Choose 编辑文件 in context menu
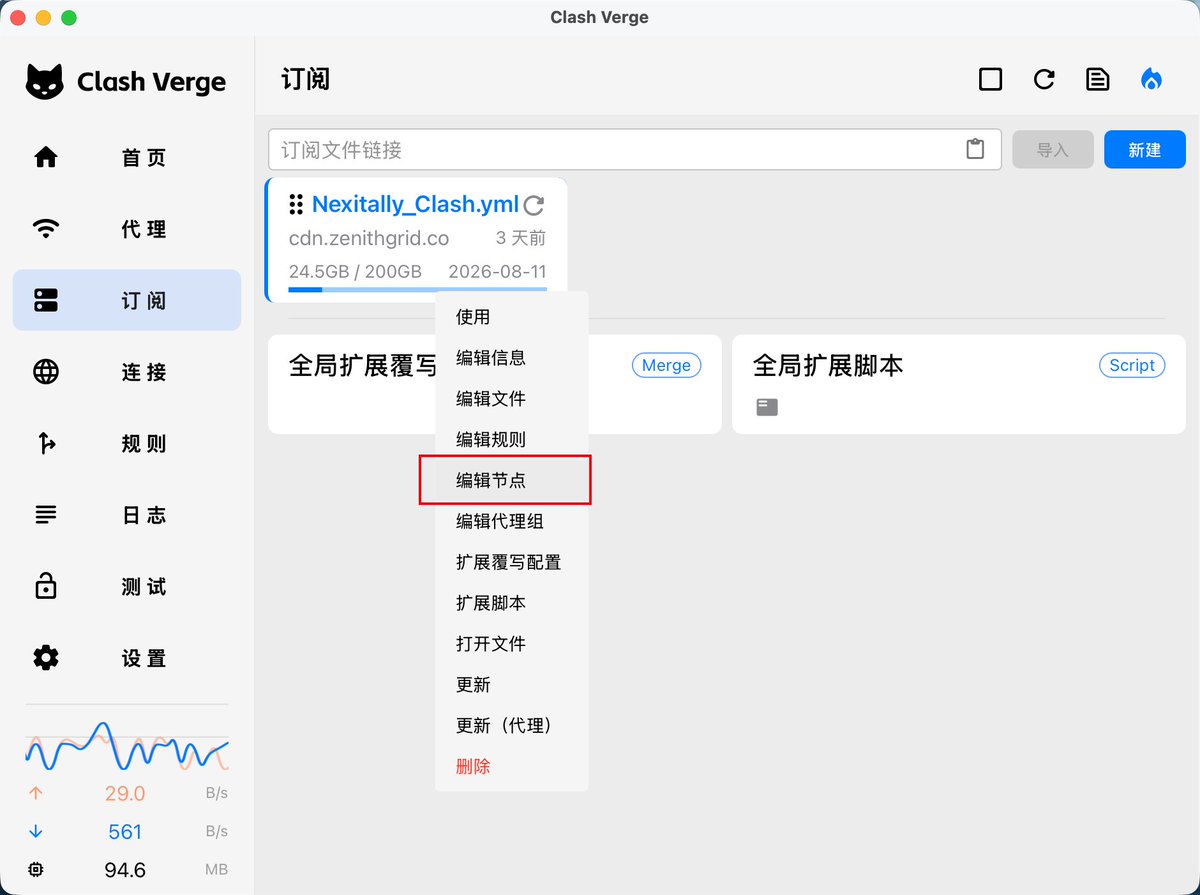 point(512,399)
